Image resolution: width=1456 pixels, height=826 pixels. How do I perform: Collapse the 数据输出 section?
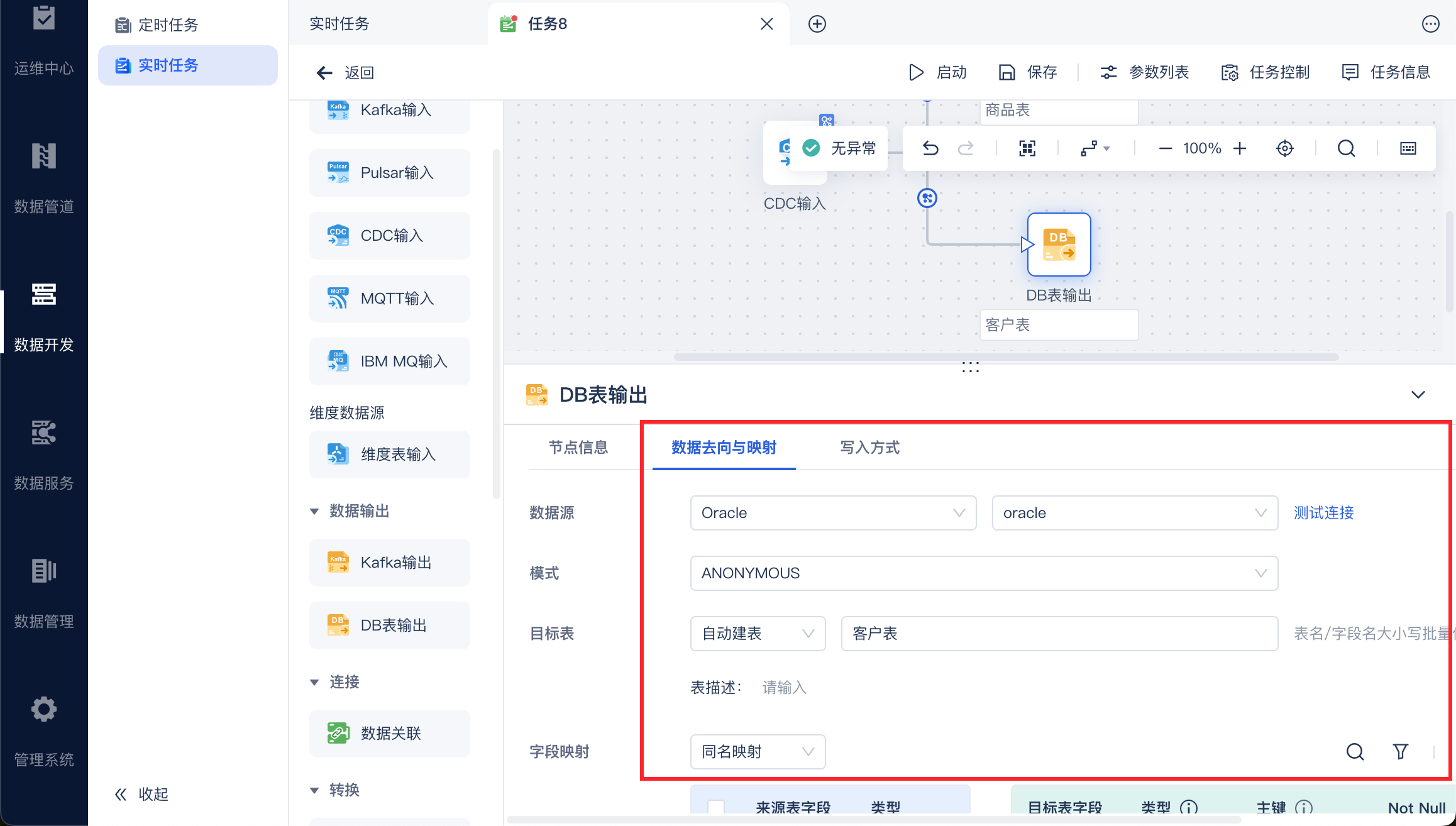coord(315,511)
